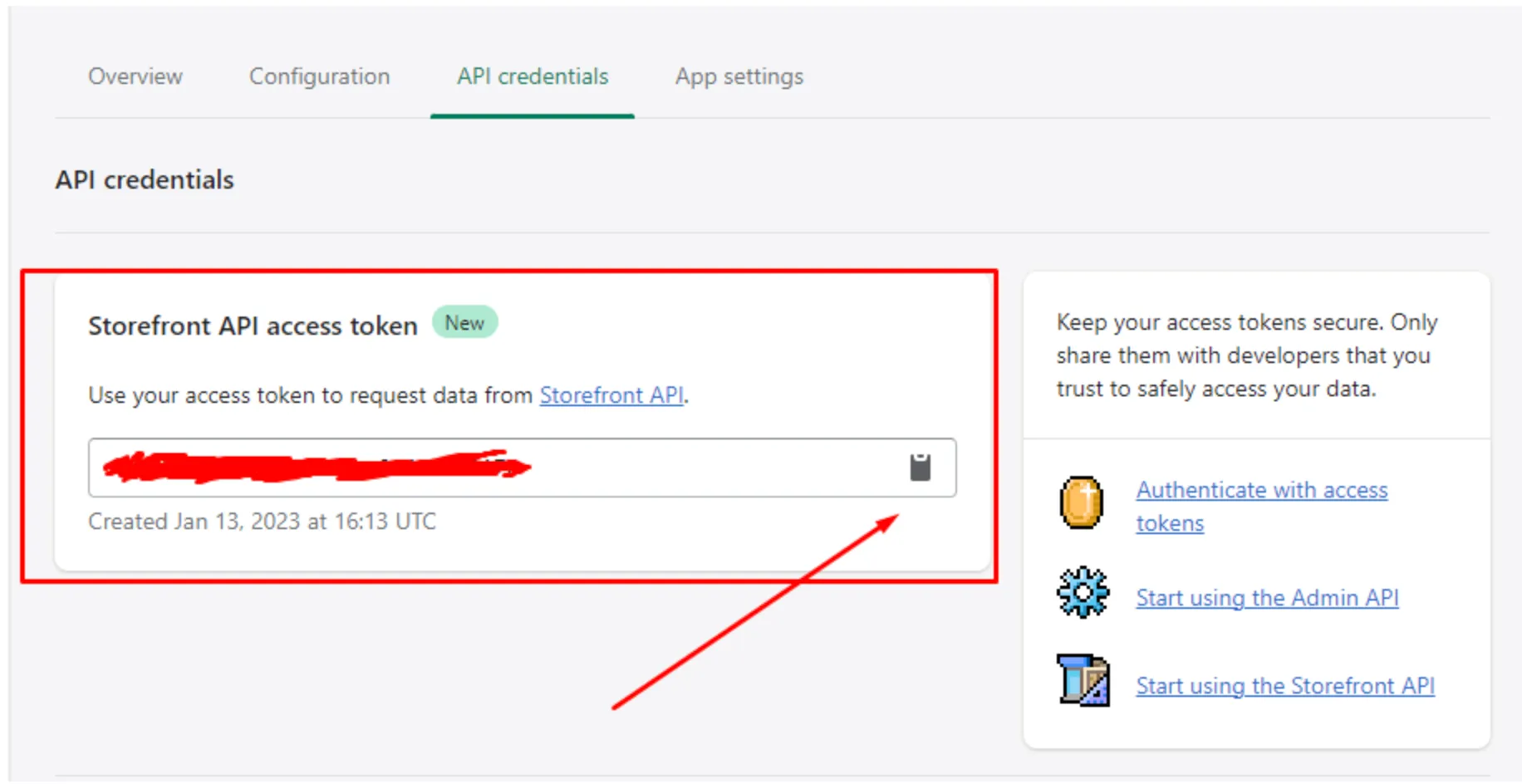
Task: Click the Keep your access tokens secure note
Action: click(1246, 355)
